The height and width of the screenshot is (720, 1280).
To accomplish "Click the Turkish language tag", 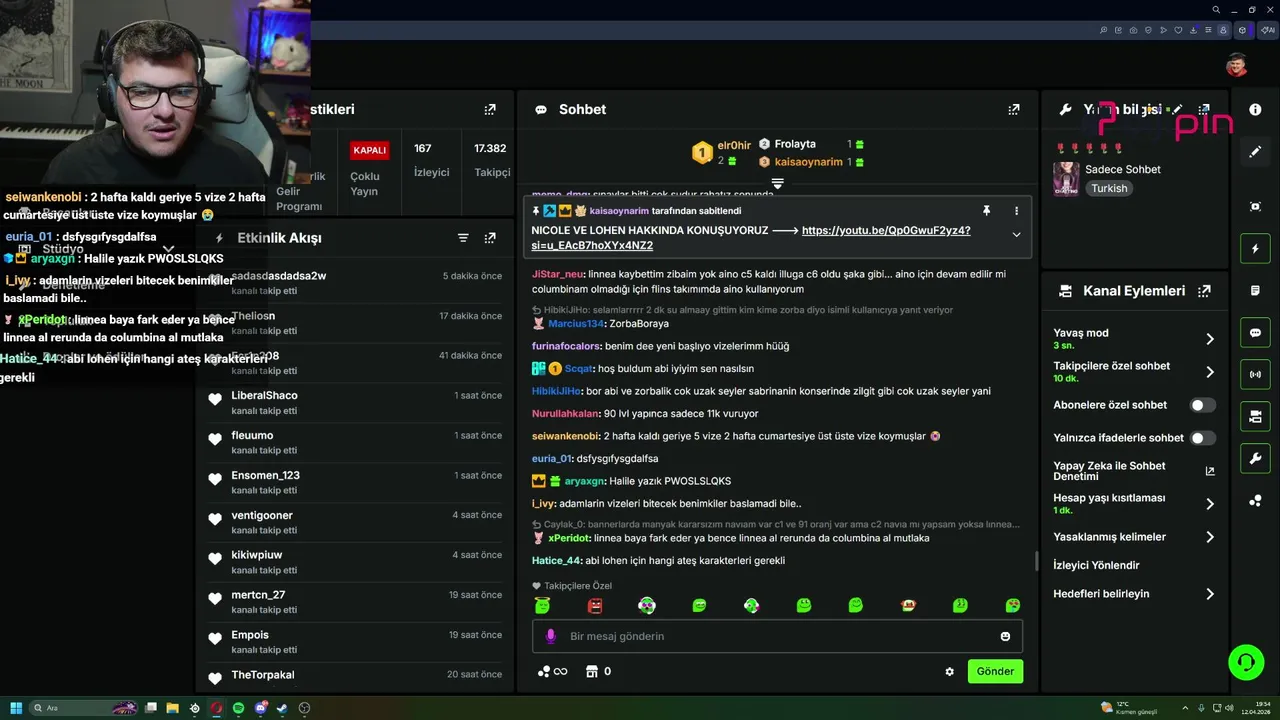I will point(1109,188).
